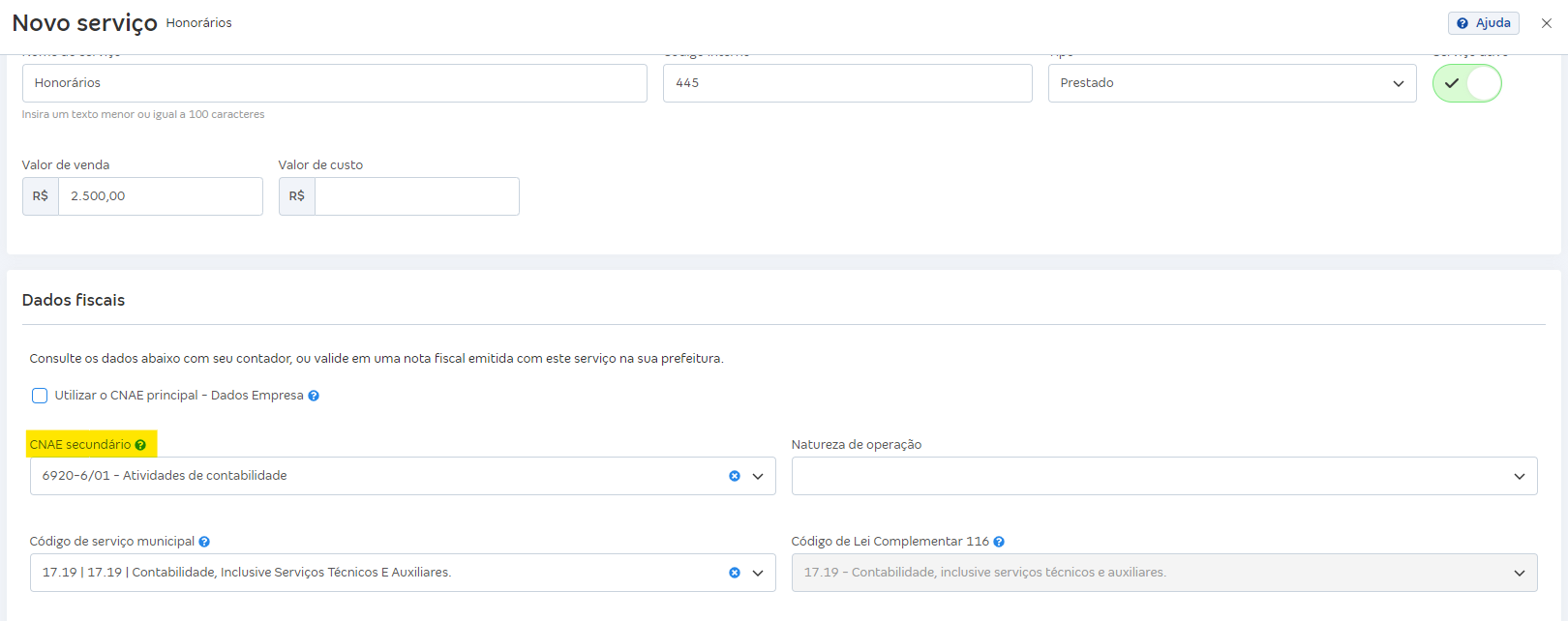
Task: Toggle the Serviço ativo switch
Action: tap(1466, 83)
